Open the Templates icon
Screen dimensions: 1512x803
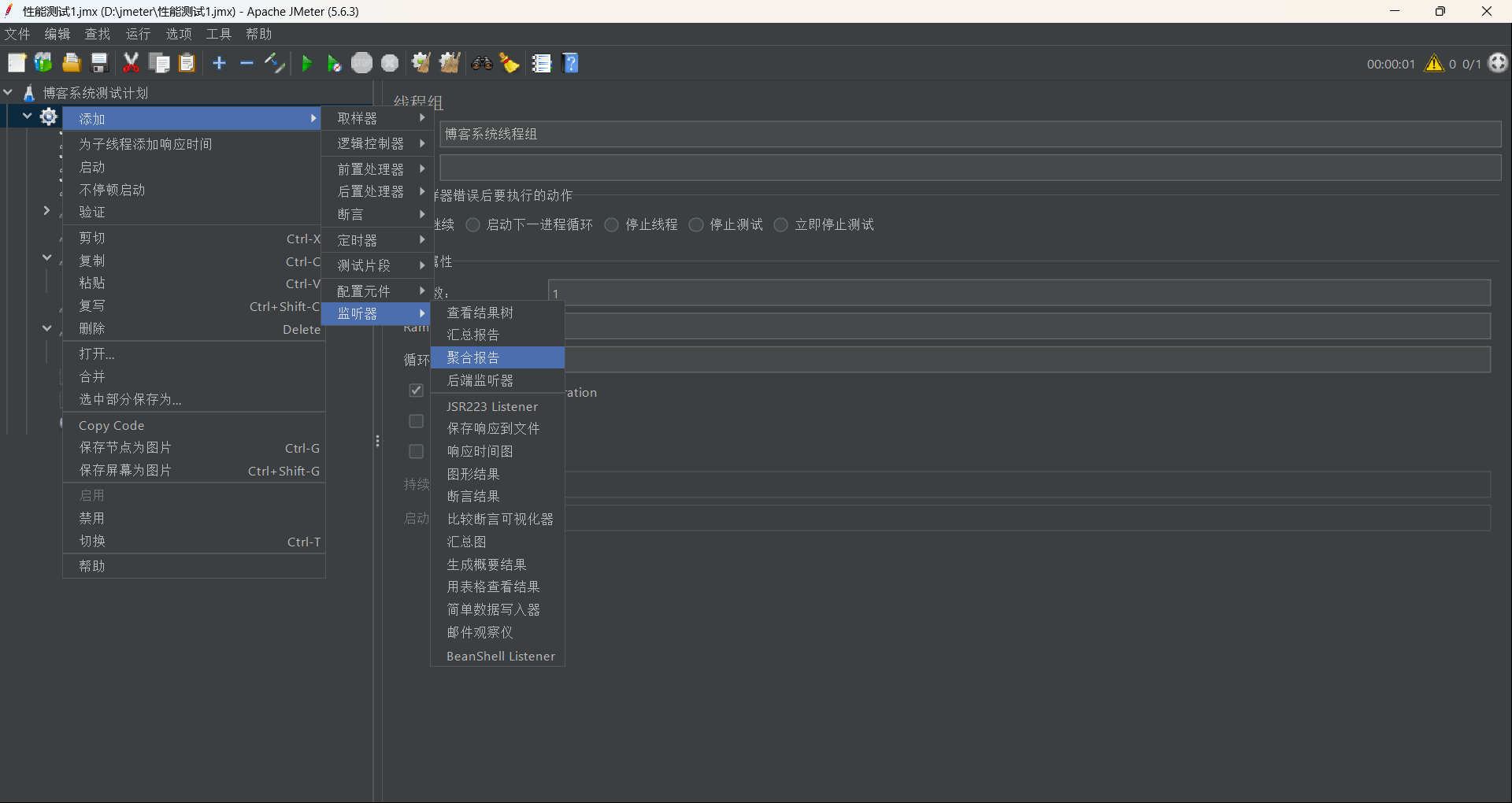click(x=43, y=63)
